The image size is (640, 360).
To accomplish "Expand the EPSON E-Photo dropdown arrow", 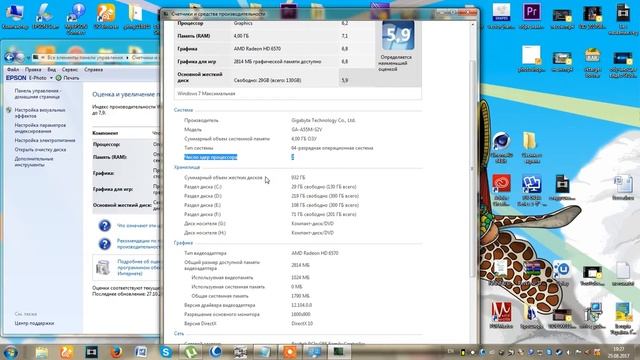I will [51, 78].
